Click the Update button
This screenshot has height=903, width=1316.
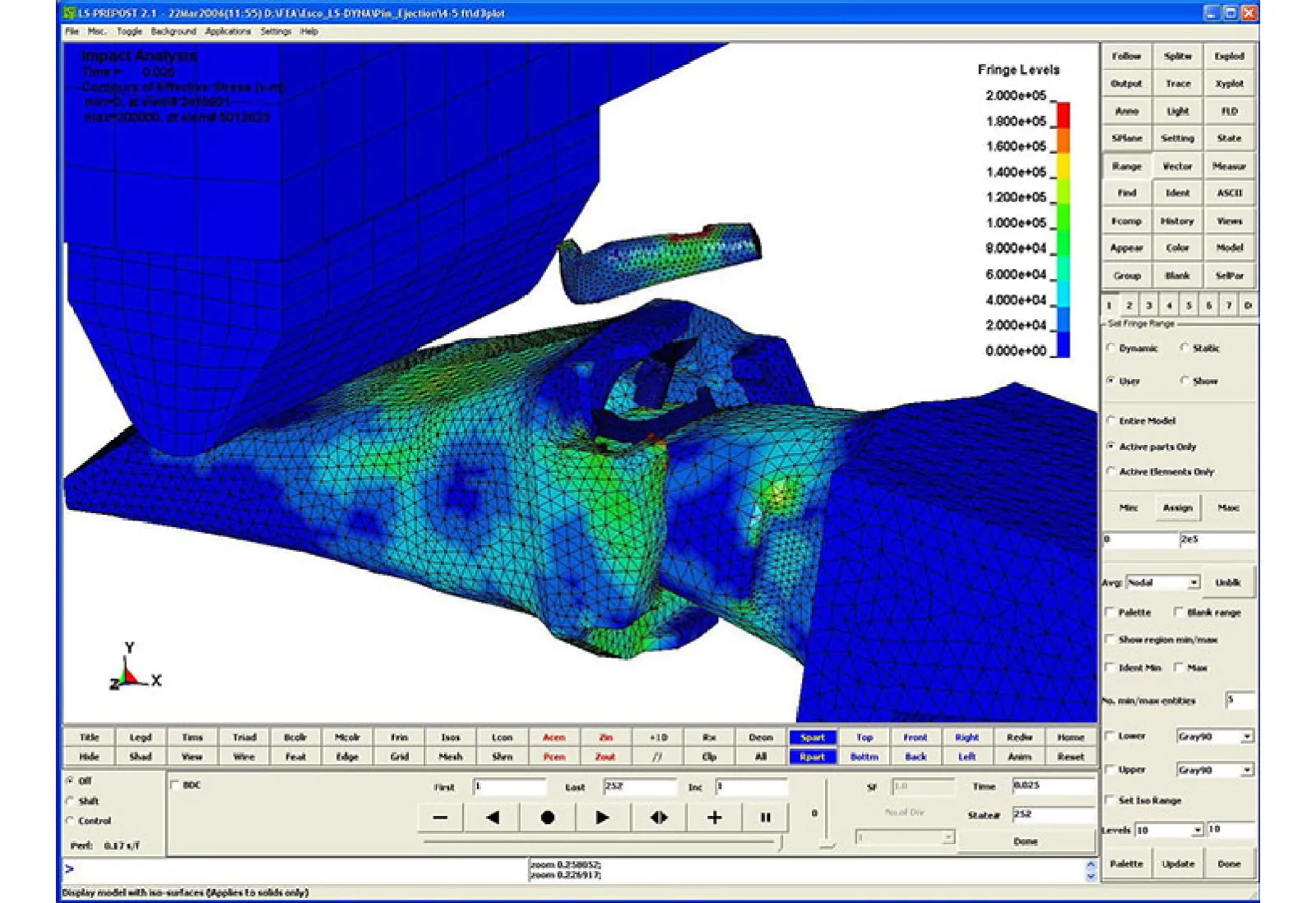[x=1178, y=864]
